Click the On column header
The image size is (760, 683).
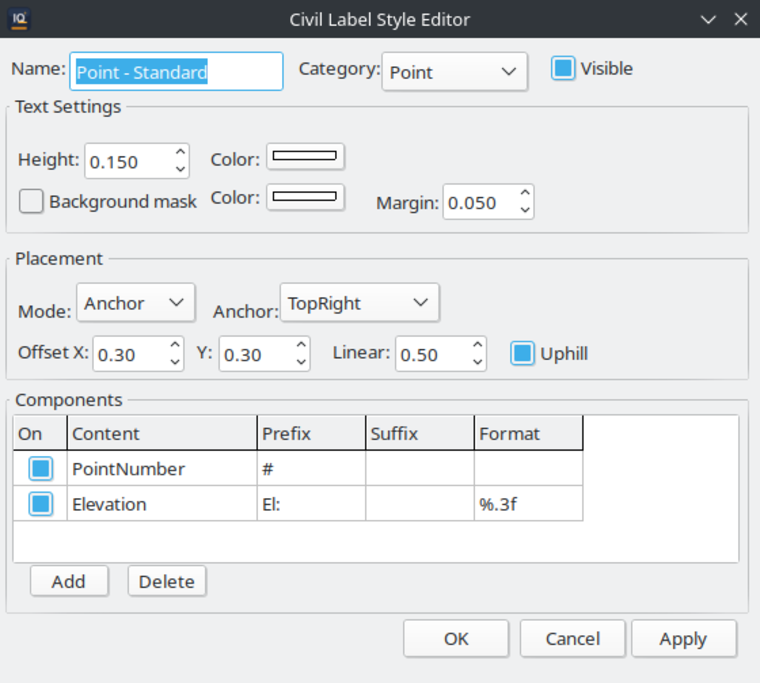click(40, 433)
